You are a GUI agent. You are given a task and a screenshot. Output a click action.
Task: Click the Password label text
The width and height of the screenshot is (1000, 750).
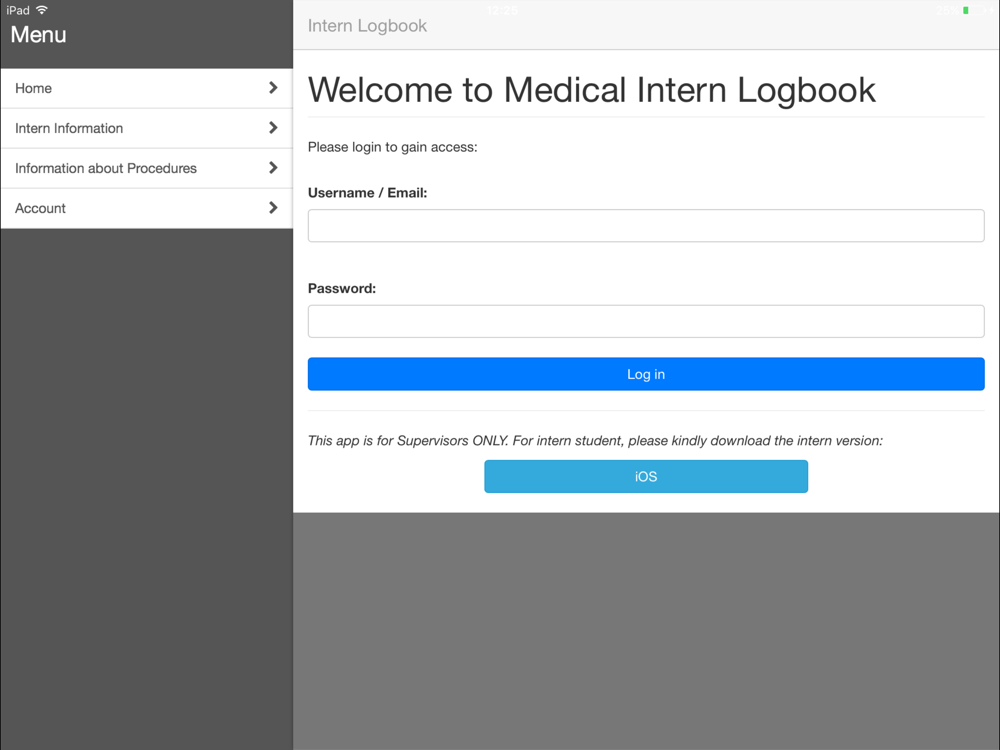(x=342, y=288)
